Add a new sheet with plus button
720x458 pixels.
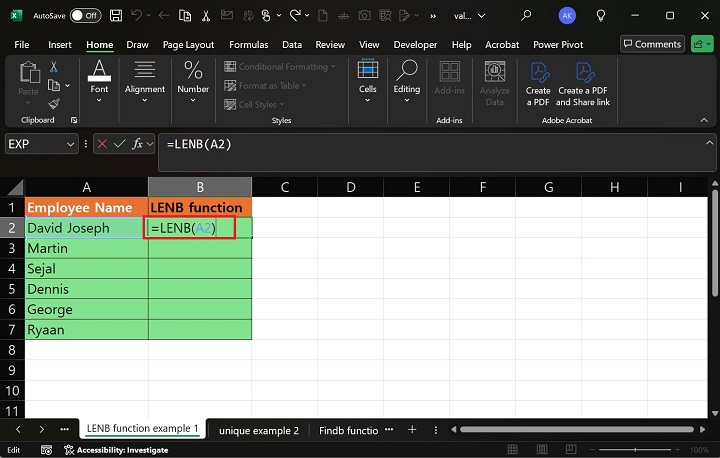click(411, 430)
